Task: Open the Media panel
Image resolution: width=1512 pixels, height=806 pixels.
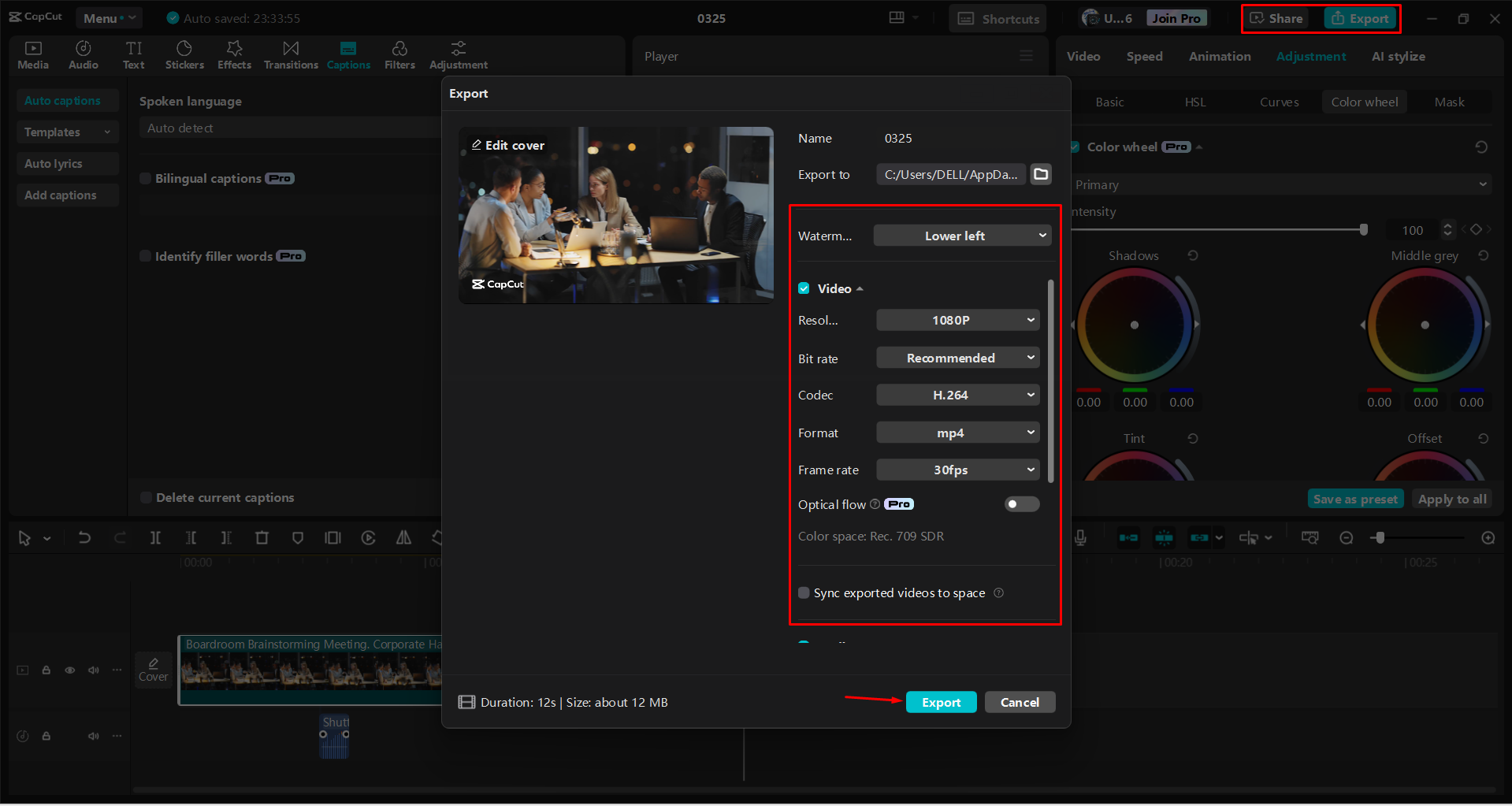Action: pyautogui.click(x=32, y=54)
